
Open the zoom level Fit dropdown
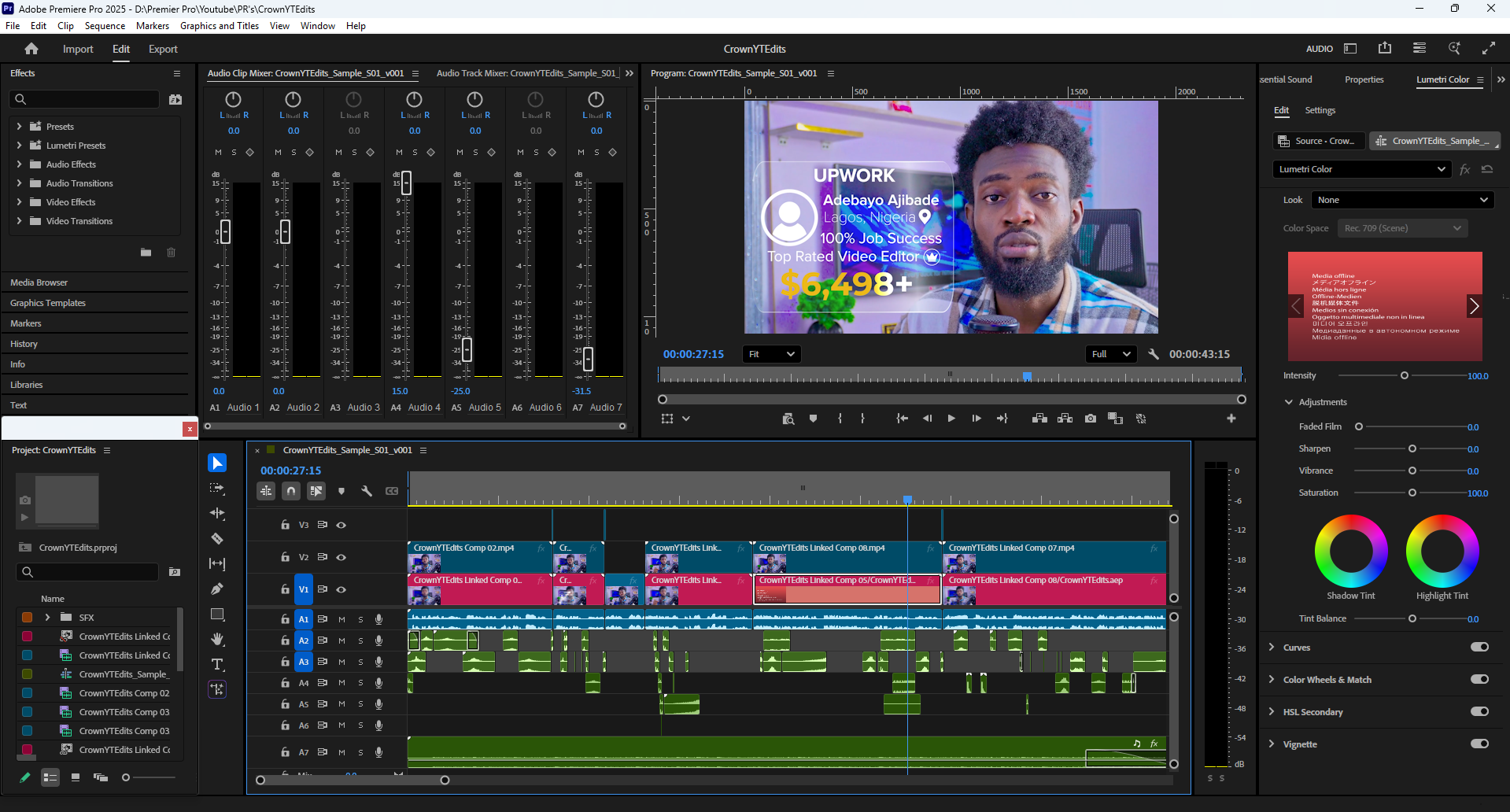coord(772,354)
